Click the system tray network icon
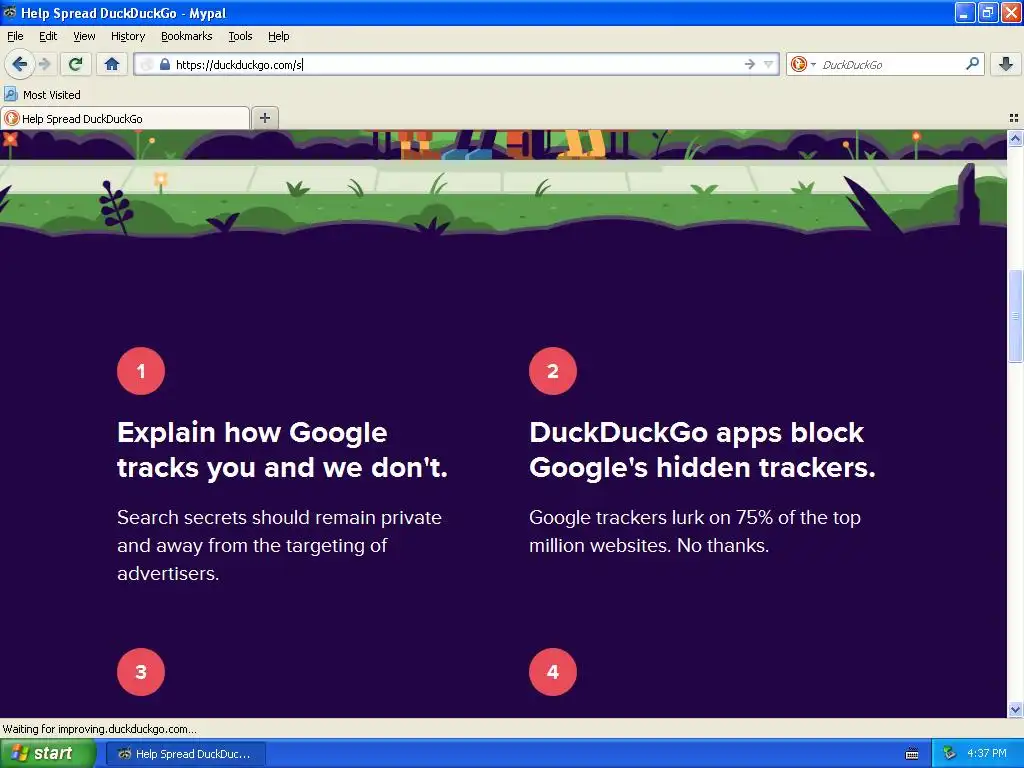Image resolution: width=1024 pixels, height=768 pixels. pos(949,753)
